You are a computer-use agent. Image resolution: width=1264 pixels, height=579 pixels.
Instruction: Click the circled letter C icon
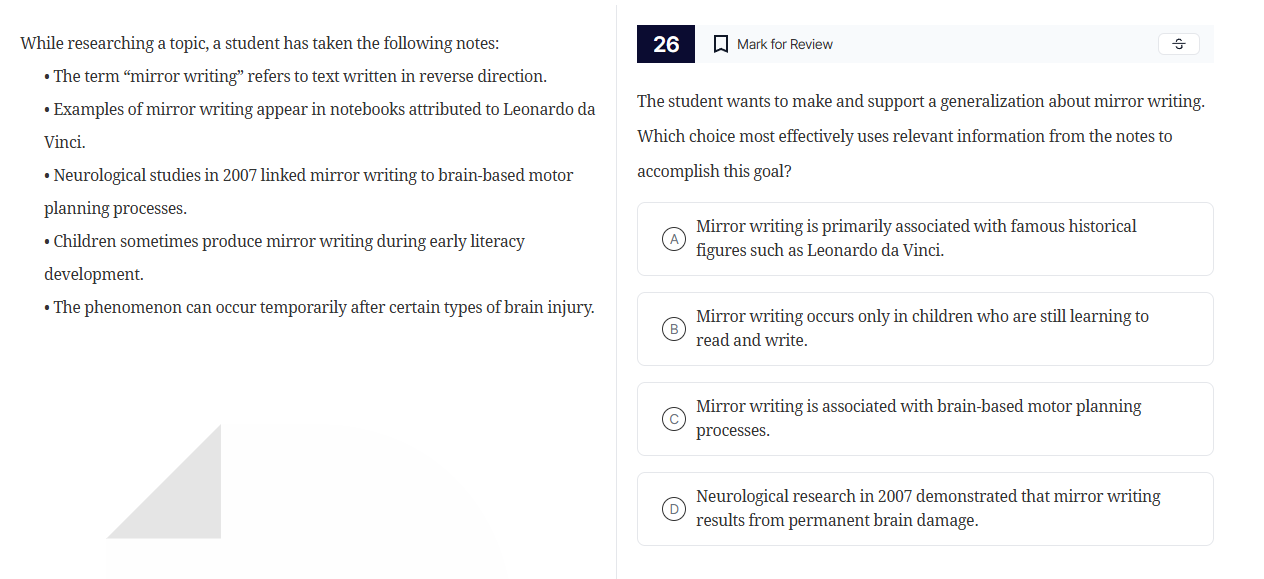click(673, 418)
